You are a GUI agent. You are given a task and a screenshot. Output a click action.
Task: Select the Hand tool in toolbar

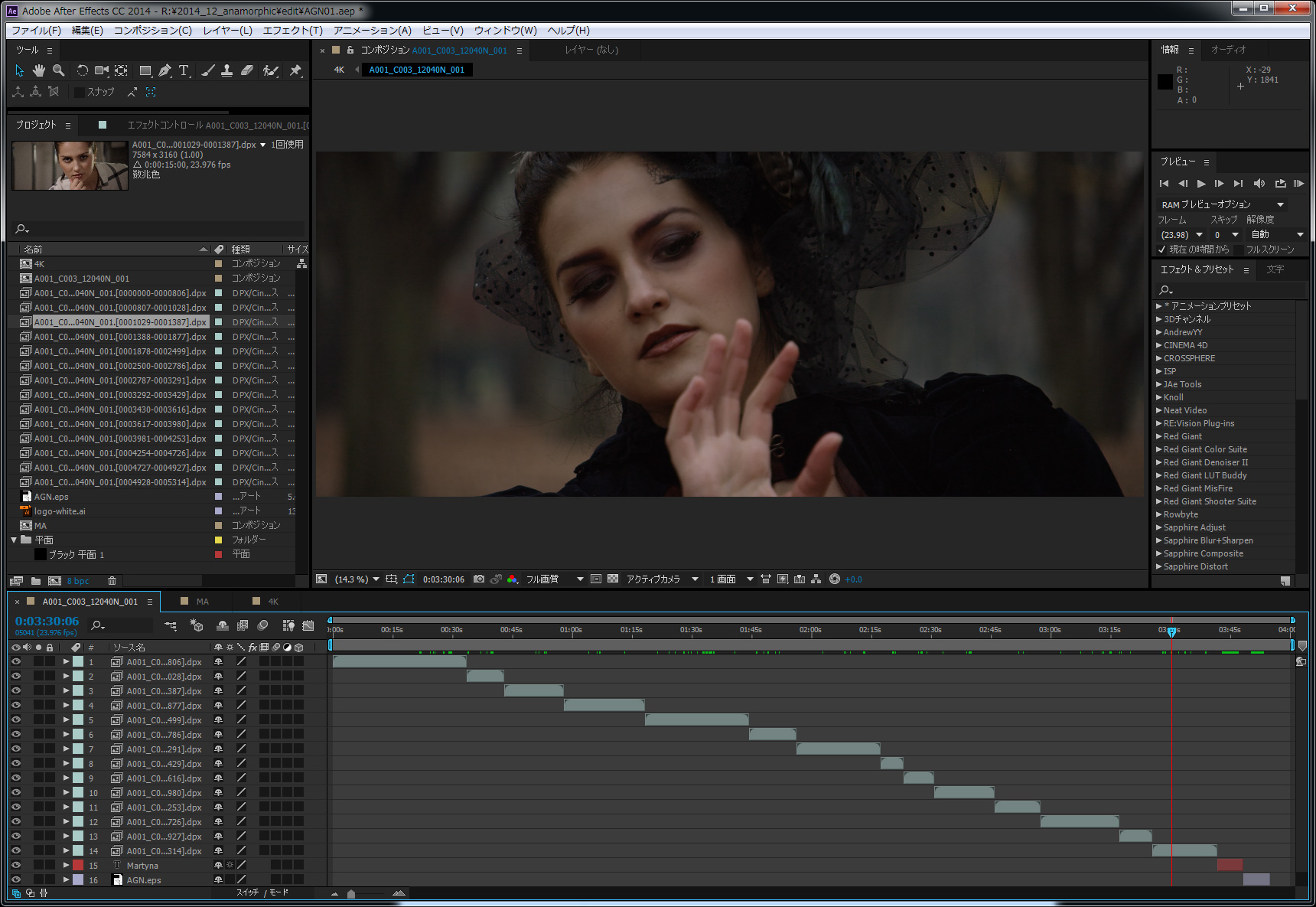coord(38,70)
